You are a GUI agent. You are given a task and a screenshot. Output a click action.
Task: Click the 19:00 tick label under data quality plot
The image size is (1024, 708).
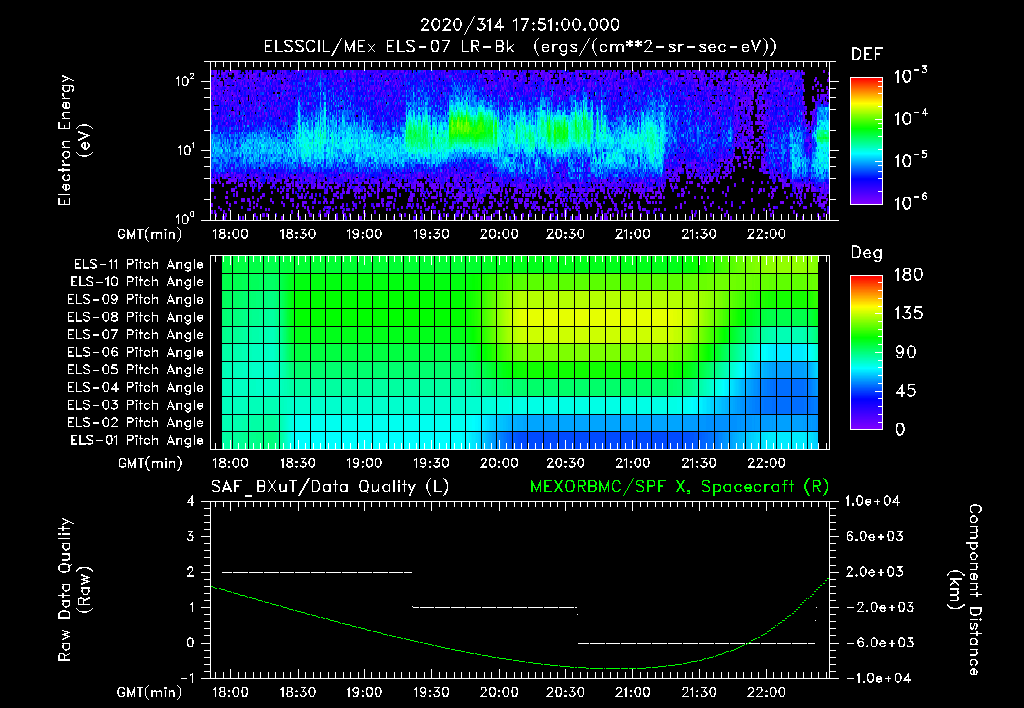(364, 692)
